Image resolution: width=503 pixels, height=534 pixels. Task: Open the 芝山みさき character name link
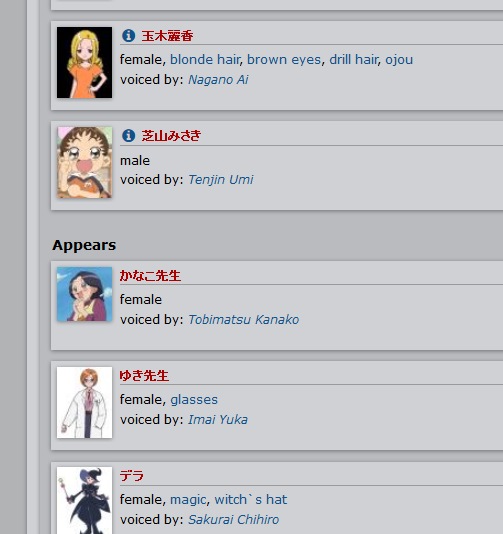pyautogui.click(x=171, y=136)
